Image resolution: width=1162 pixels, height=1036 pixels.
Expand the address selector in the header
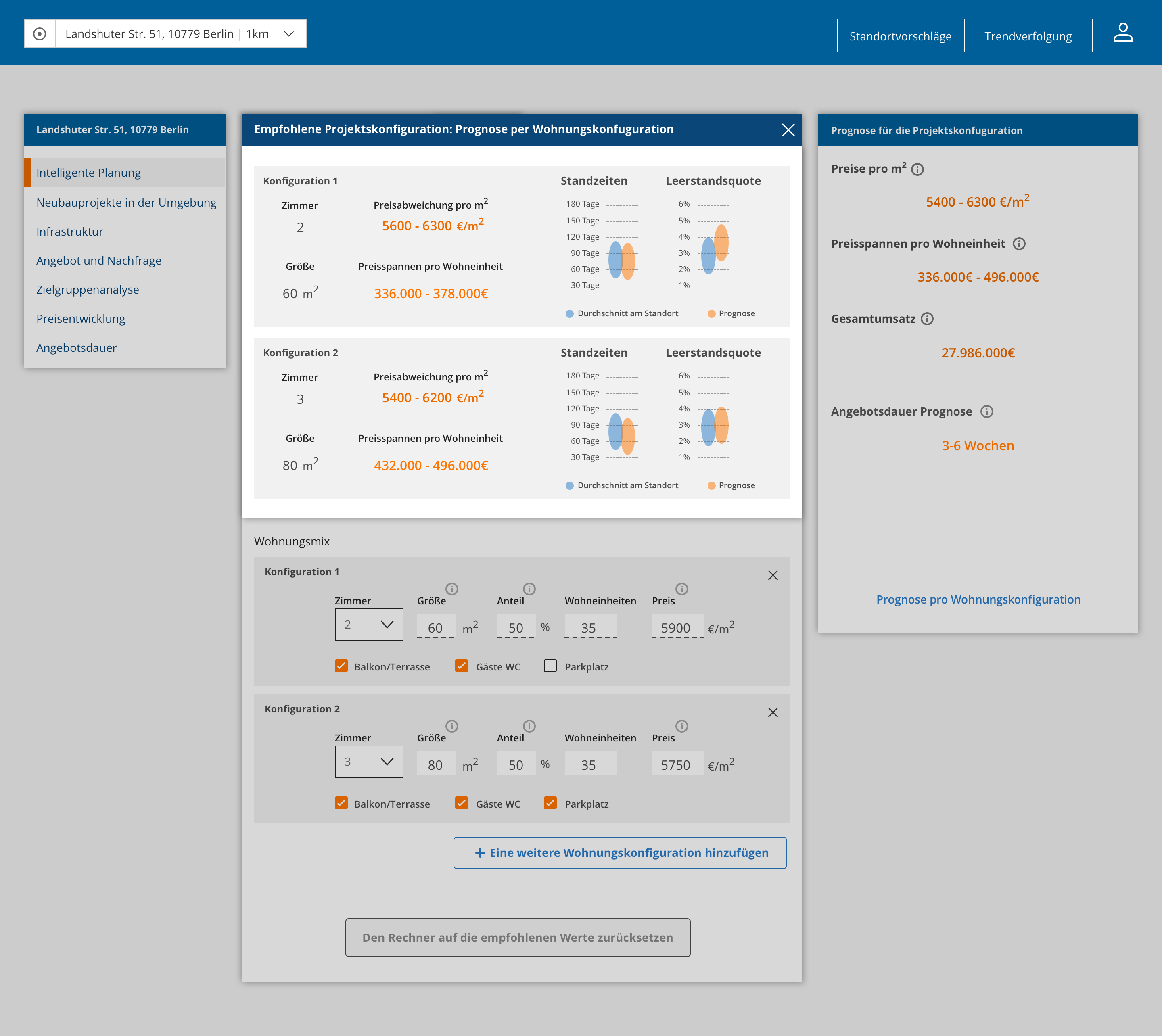(288, 33)
